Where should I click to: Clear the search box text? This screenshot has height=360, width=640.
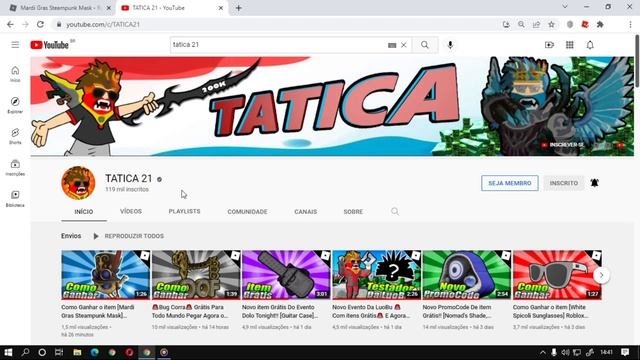(404, 45)
